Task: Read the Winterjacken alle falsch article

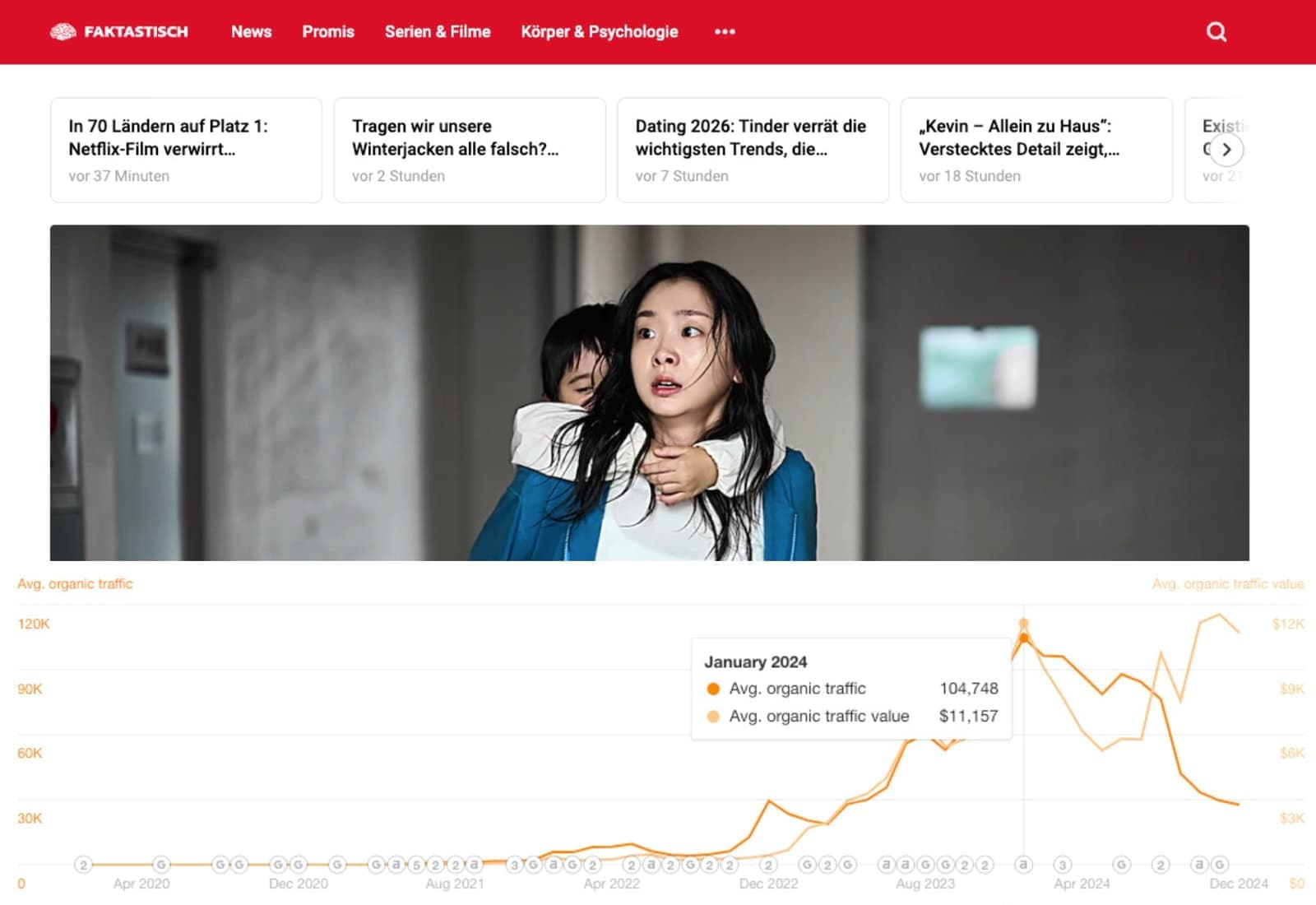Action: (x=470, y=150)
